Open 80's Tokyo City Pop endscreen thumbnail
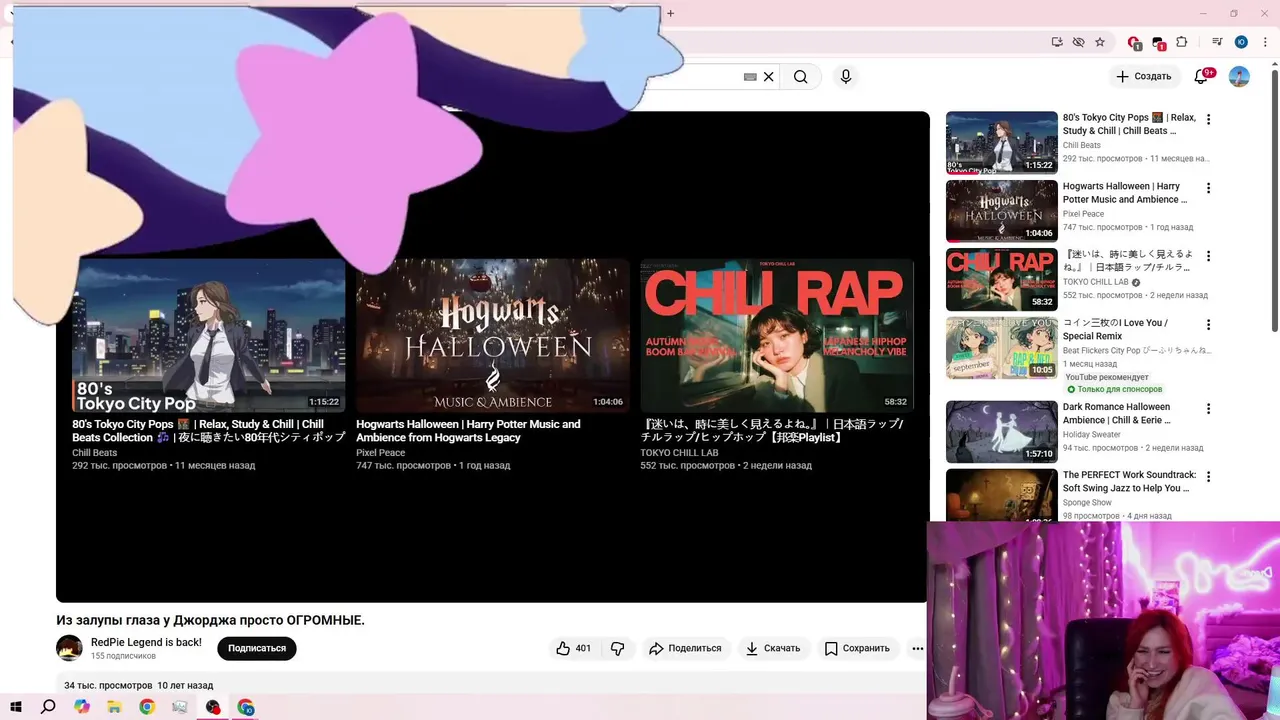 208,335
